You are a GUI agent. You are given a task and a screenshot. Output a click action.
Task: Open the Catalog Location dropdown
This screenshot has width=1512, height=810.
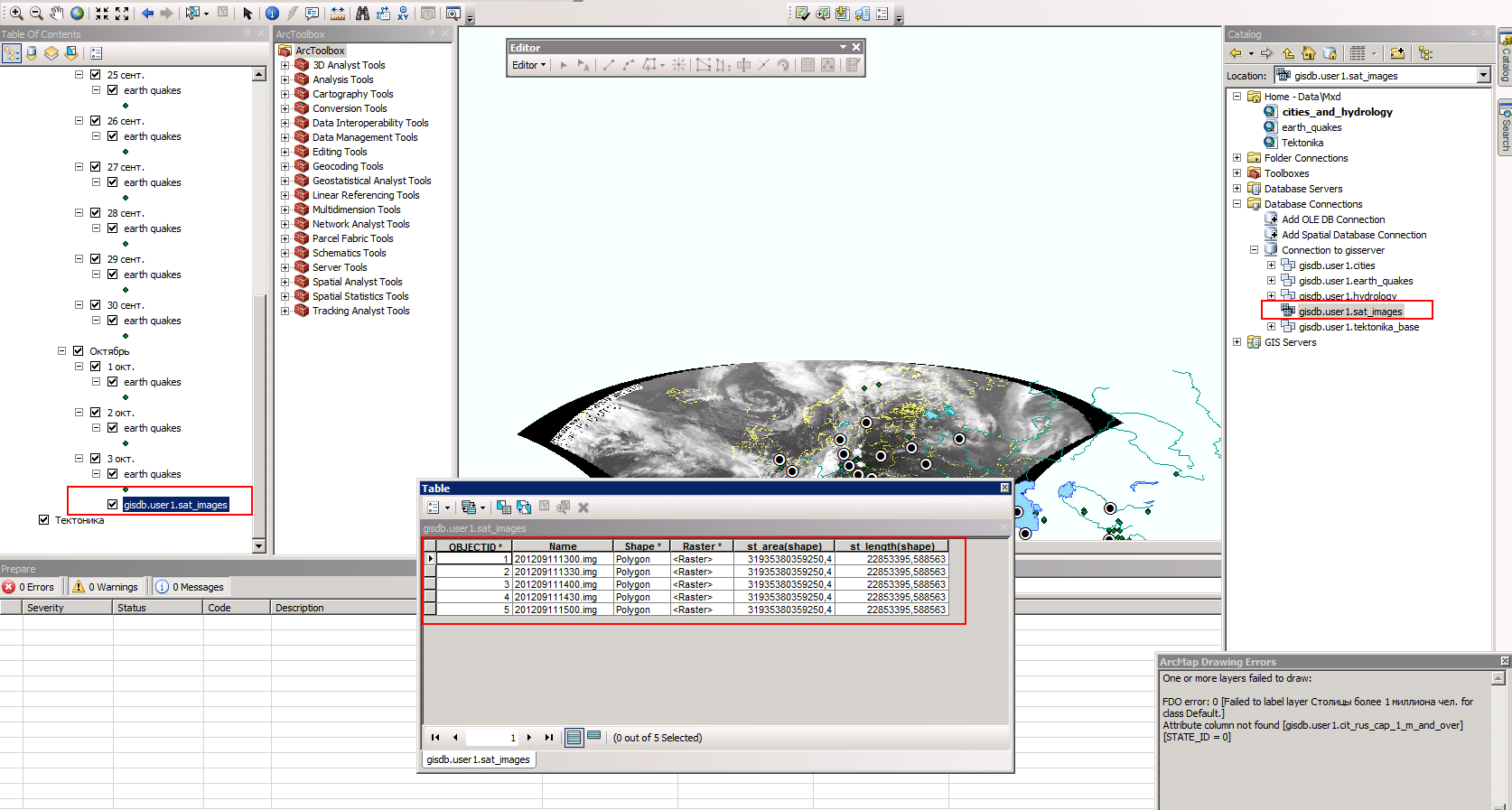1483,76
